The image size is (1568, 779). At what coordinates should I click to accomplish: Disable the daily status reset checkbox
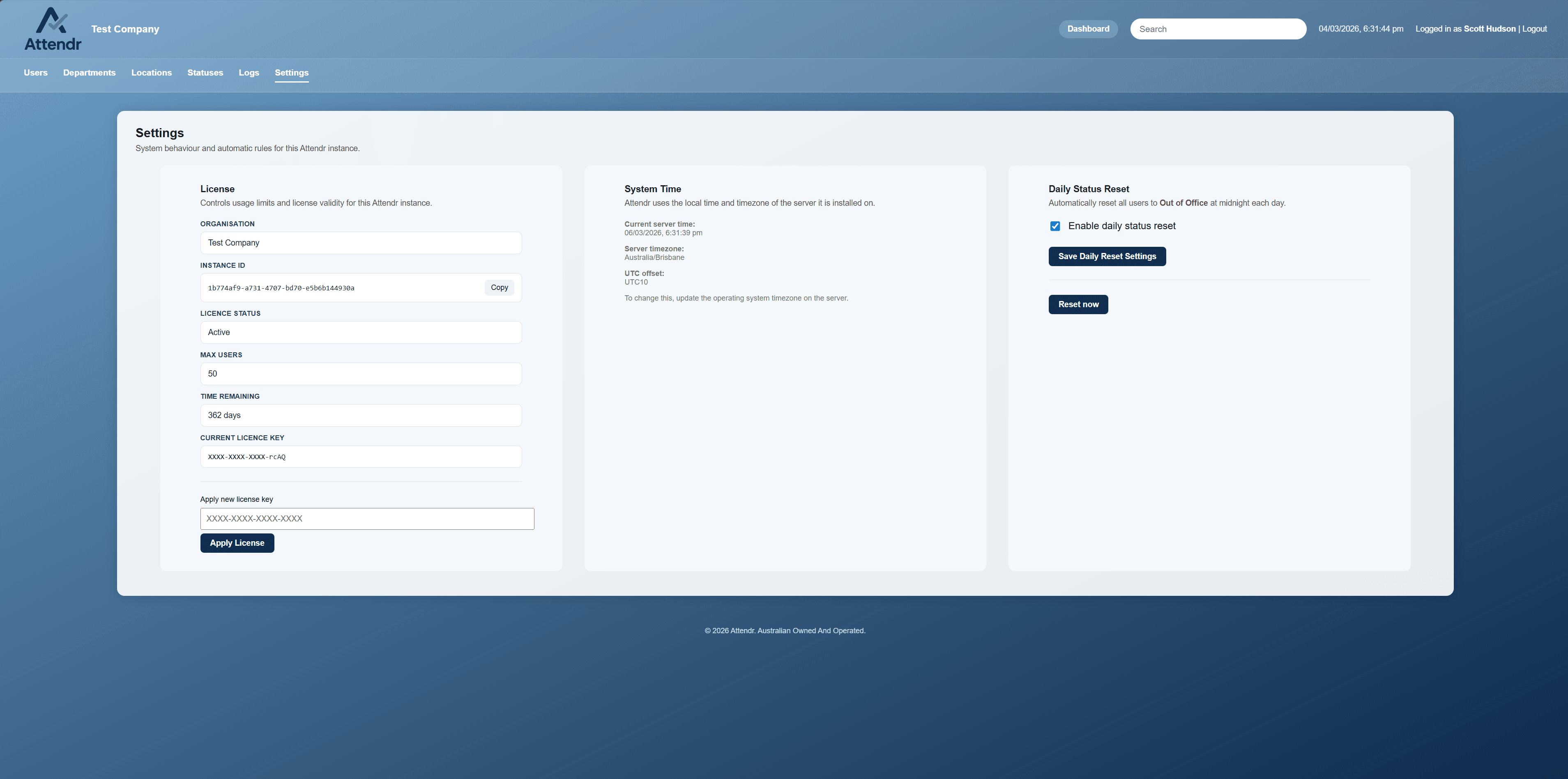1055,226
